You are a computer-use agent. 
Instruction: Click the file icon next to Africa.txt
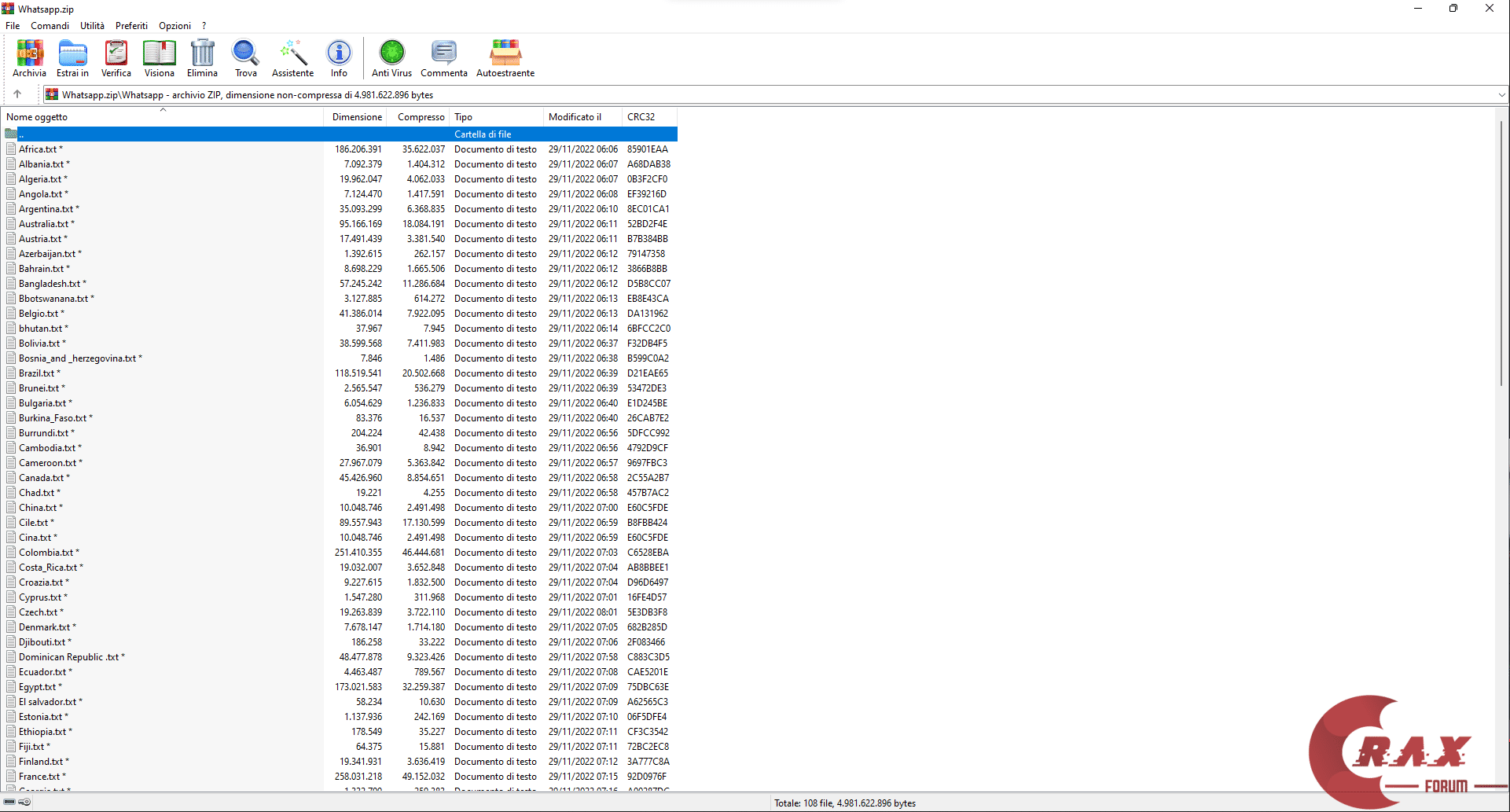11,149
